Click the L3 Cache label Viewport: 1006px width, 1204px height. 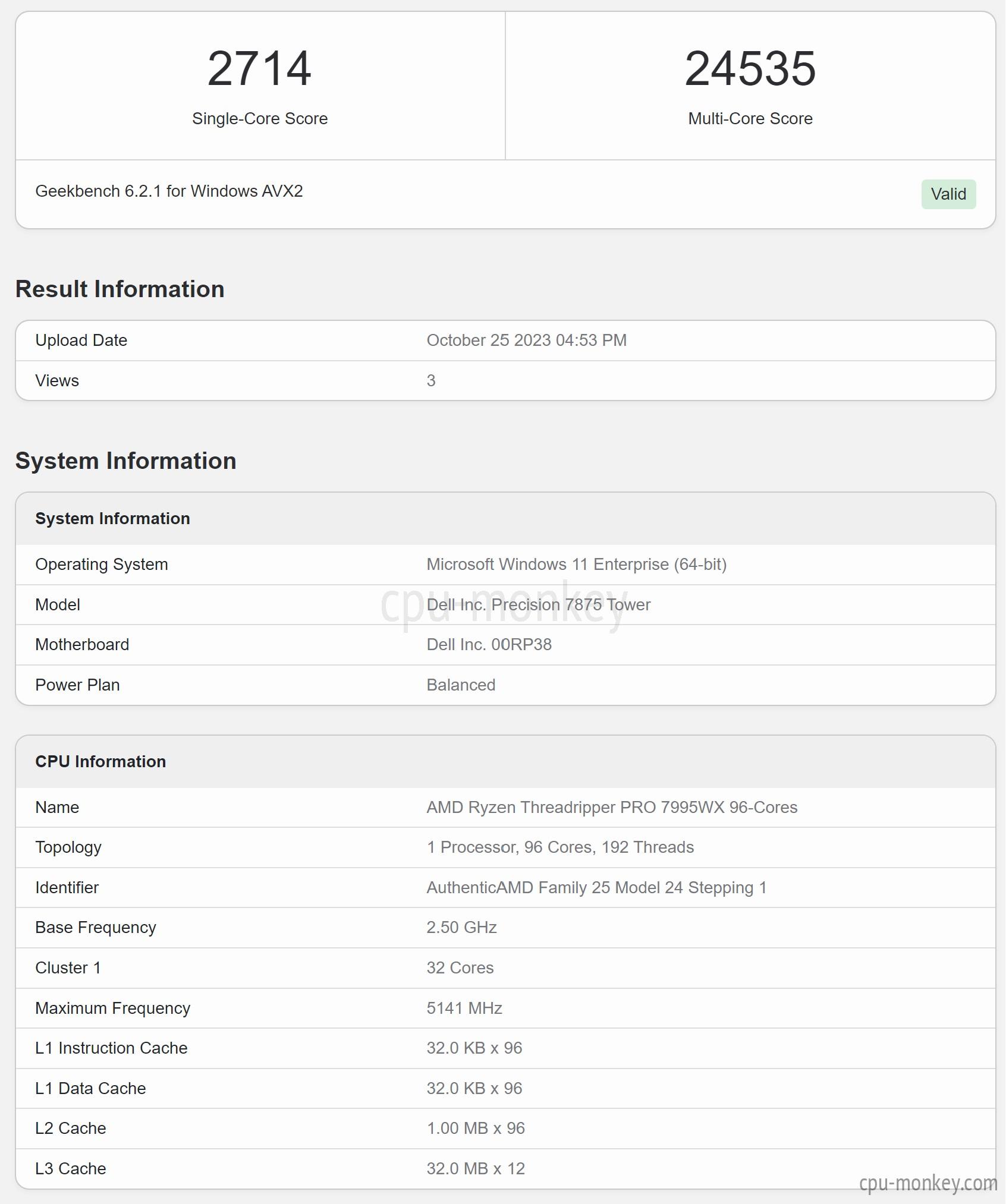[71, 1169]
